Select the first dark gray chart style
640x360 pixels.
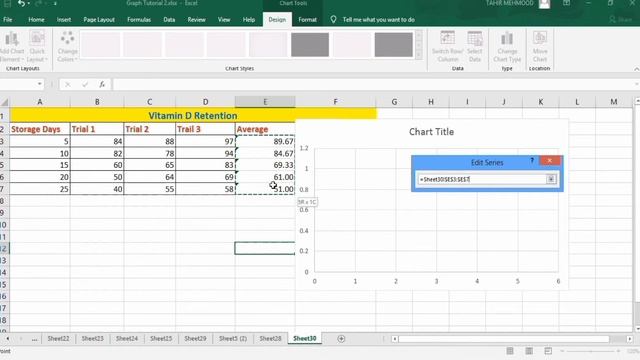click(310, 44)
